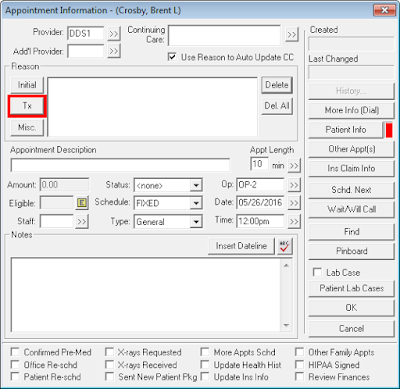Run spell check on notes

(285, 246)
